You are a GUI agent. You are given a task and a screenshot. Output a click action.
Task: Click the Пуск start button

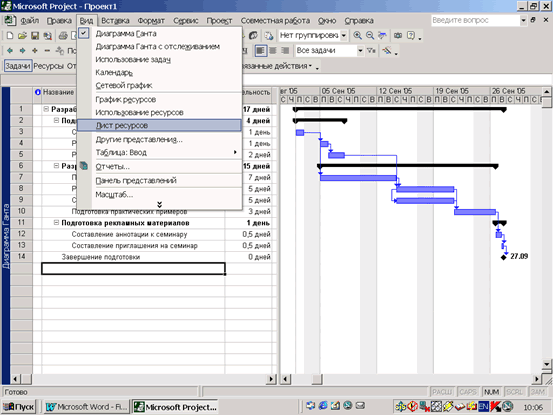(19, 407)
